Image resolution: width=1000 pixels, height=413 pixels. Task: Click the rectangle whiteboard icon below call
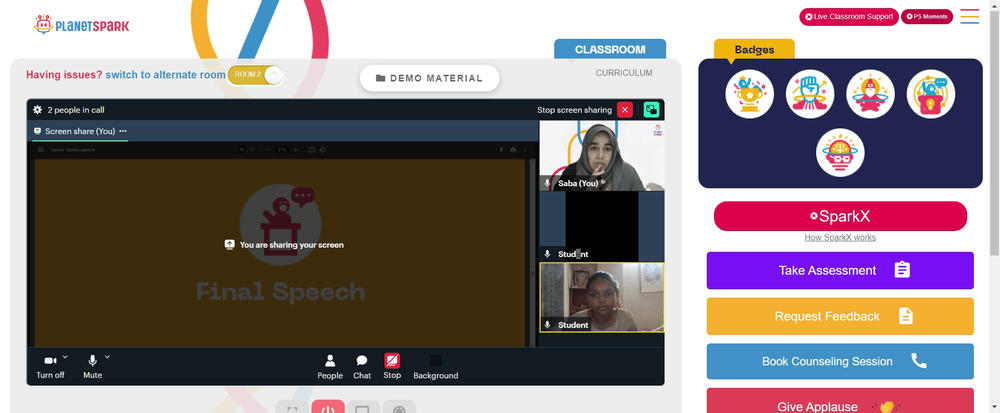pos(363,408)
